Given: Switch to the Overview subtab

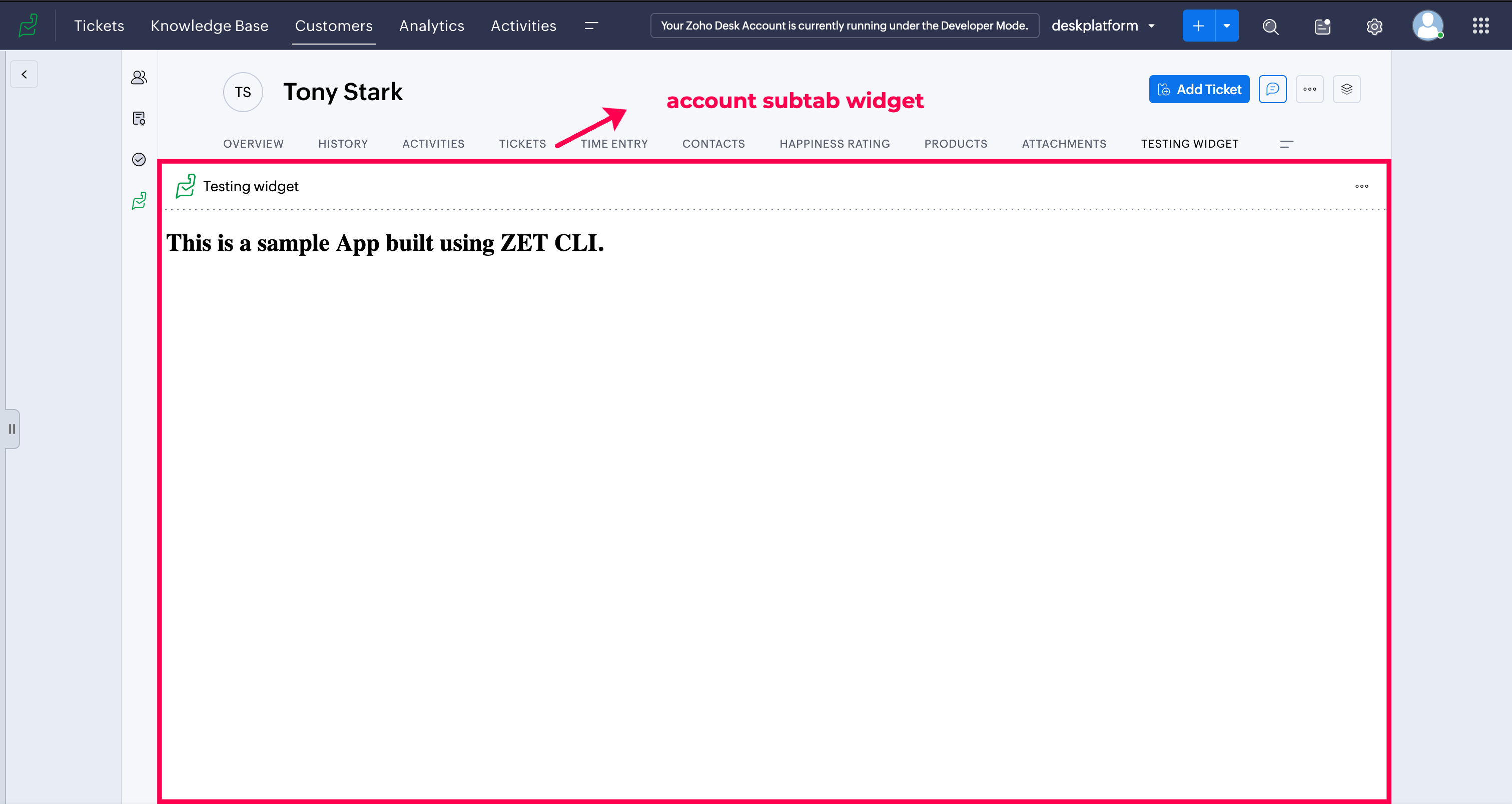Looking at the screenshot, I should (x=253, y=143).
